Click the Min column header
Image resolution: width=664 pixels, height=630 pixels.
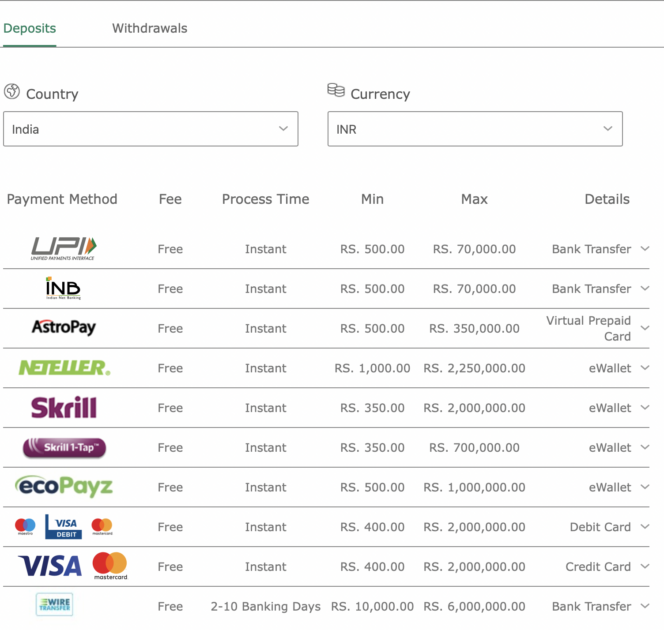coord(372,199)
